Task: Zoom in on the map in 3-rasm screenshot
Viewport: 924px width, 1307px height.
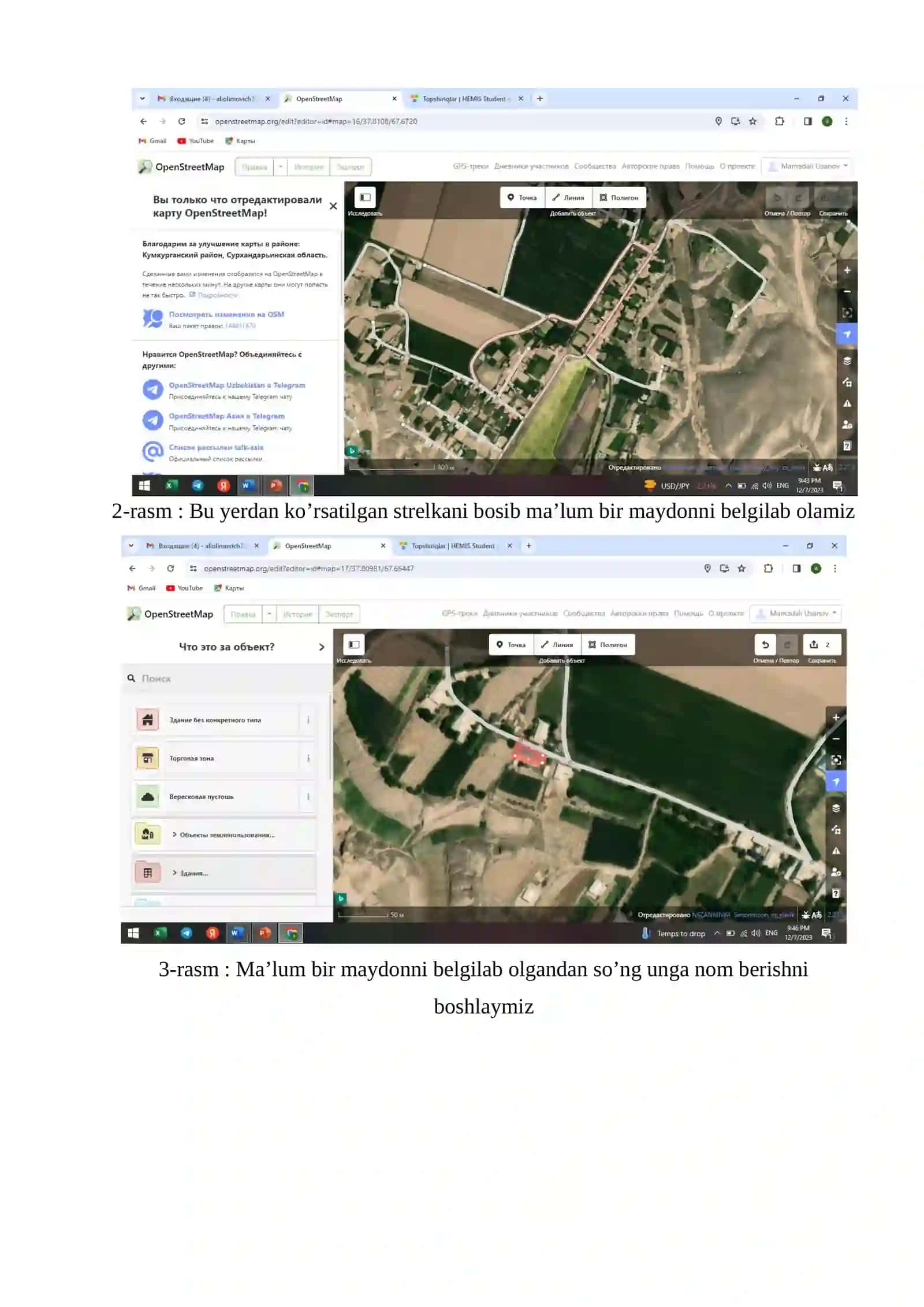Action: (x=836, y=718)
